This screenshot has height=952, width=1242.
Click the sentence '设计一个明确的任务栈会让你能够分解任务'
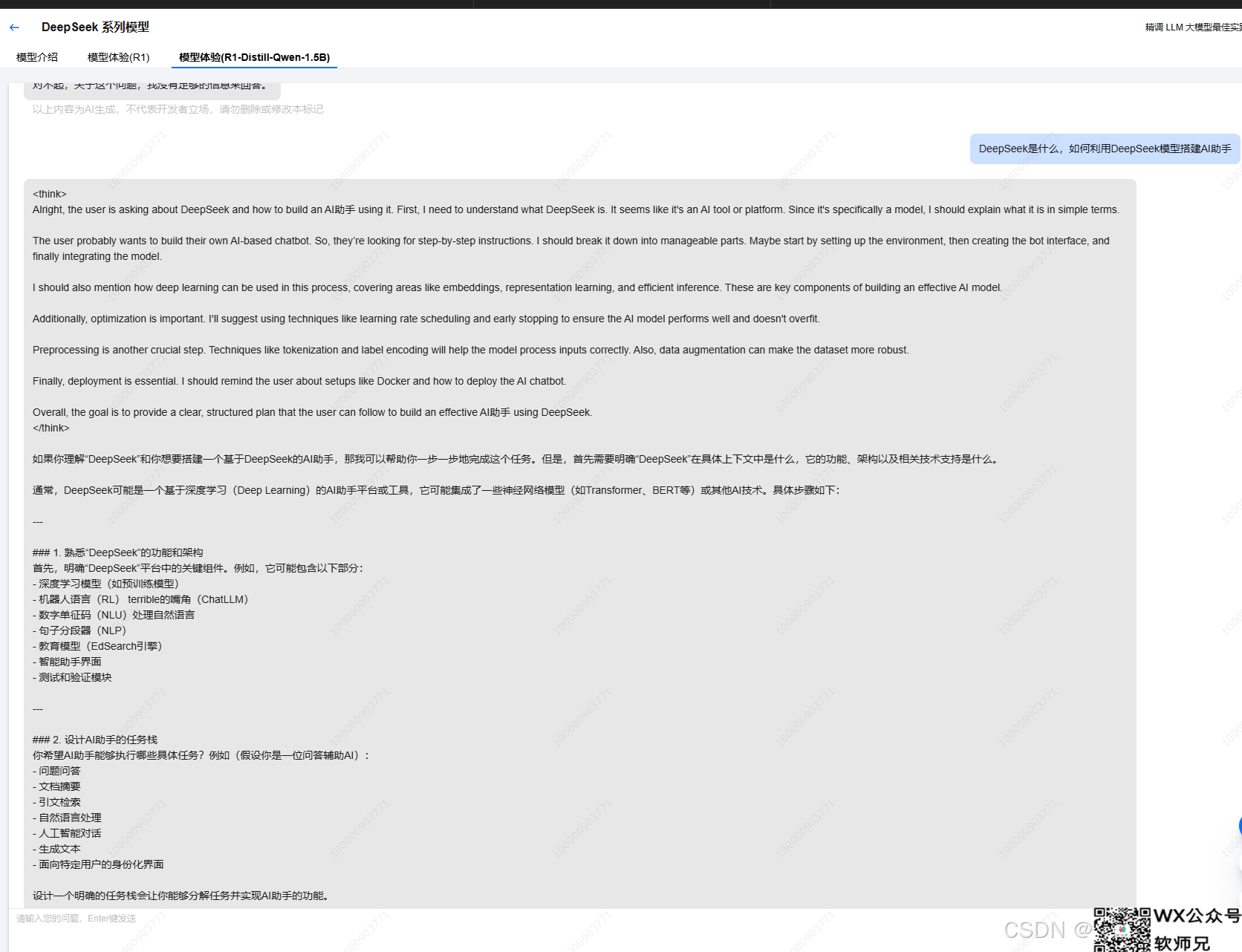[181, 896]
